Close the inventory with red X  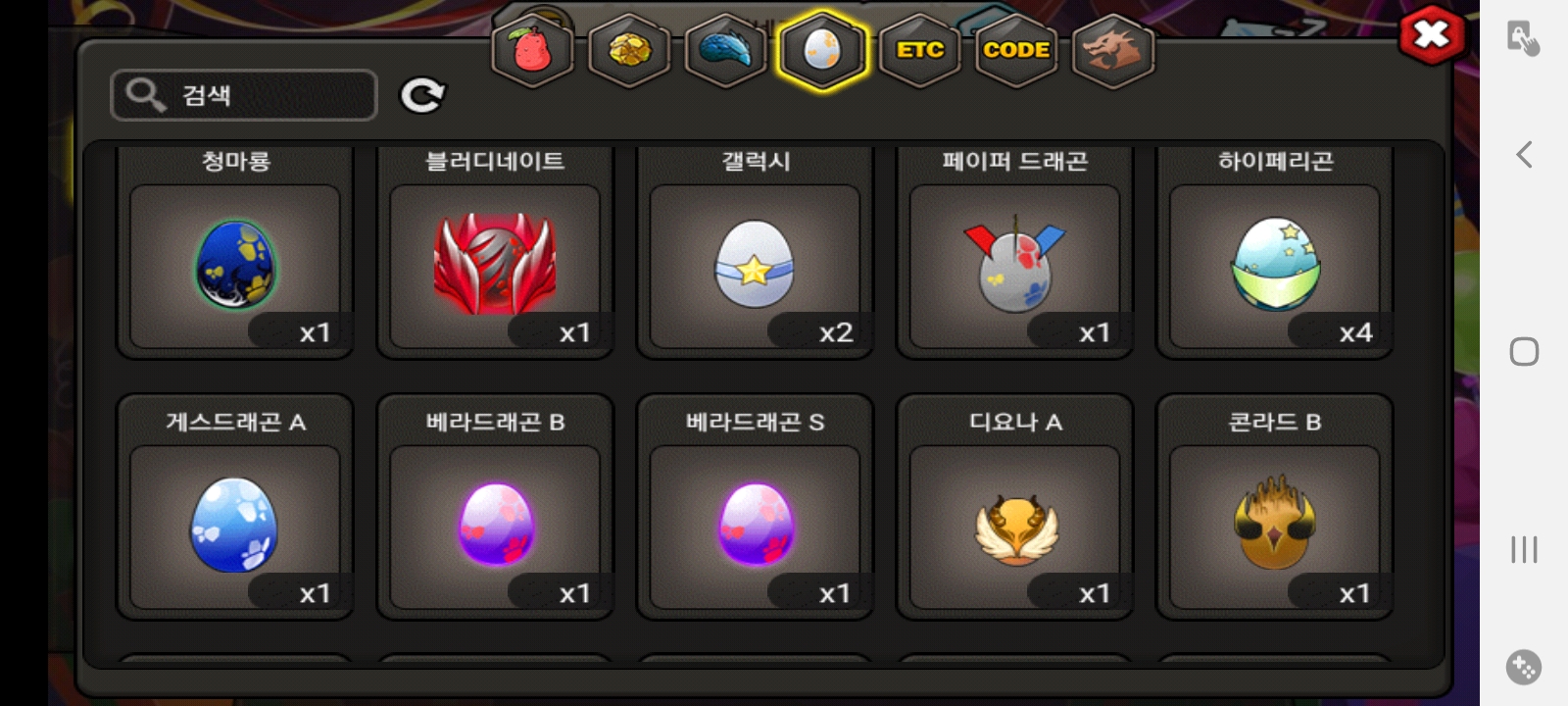(1432, 36)
